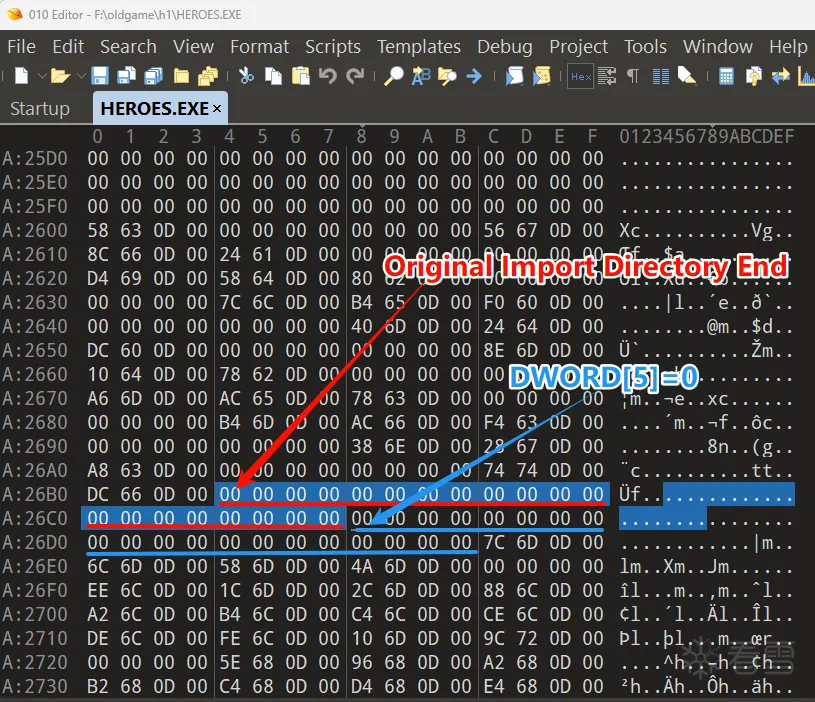Image resolution: width=815 pixels, height=702 pixels.
Task: Open the dropdown beside Open File
Action: tap(80, 76)
